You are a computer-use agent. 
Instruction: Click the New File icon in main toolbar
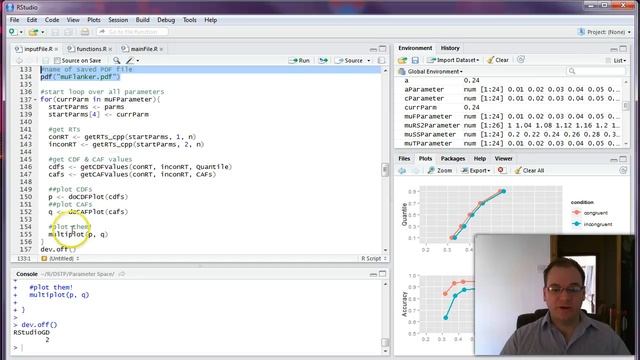click(13, 32)
